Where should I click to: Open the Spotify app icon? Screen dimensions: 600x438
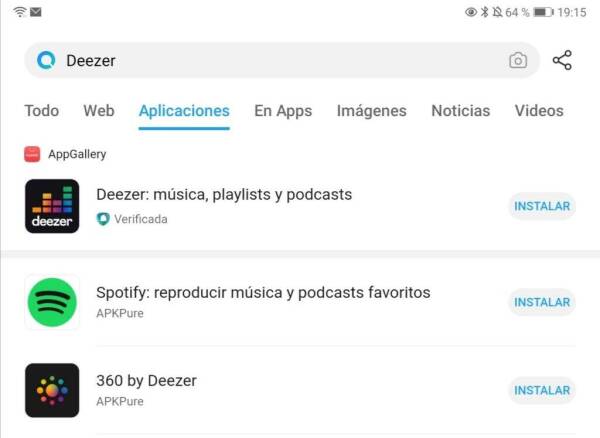[x=52, y=302]
